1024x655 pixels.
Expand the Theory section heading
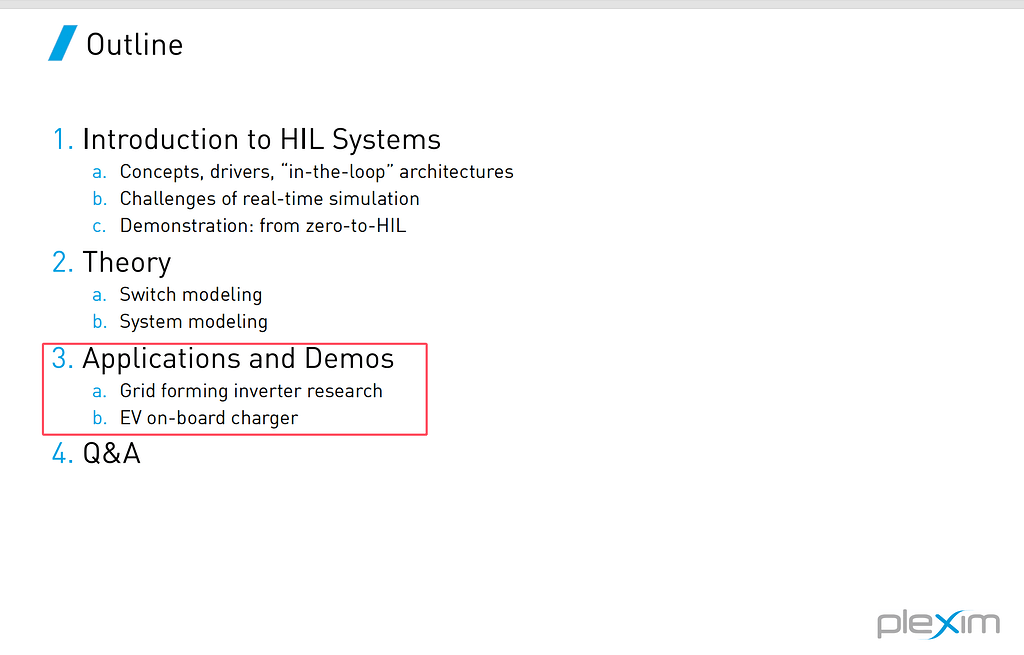click(127, 262)
